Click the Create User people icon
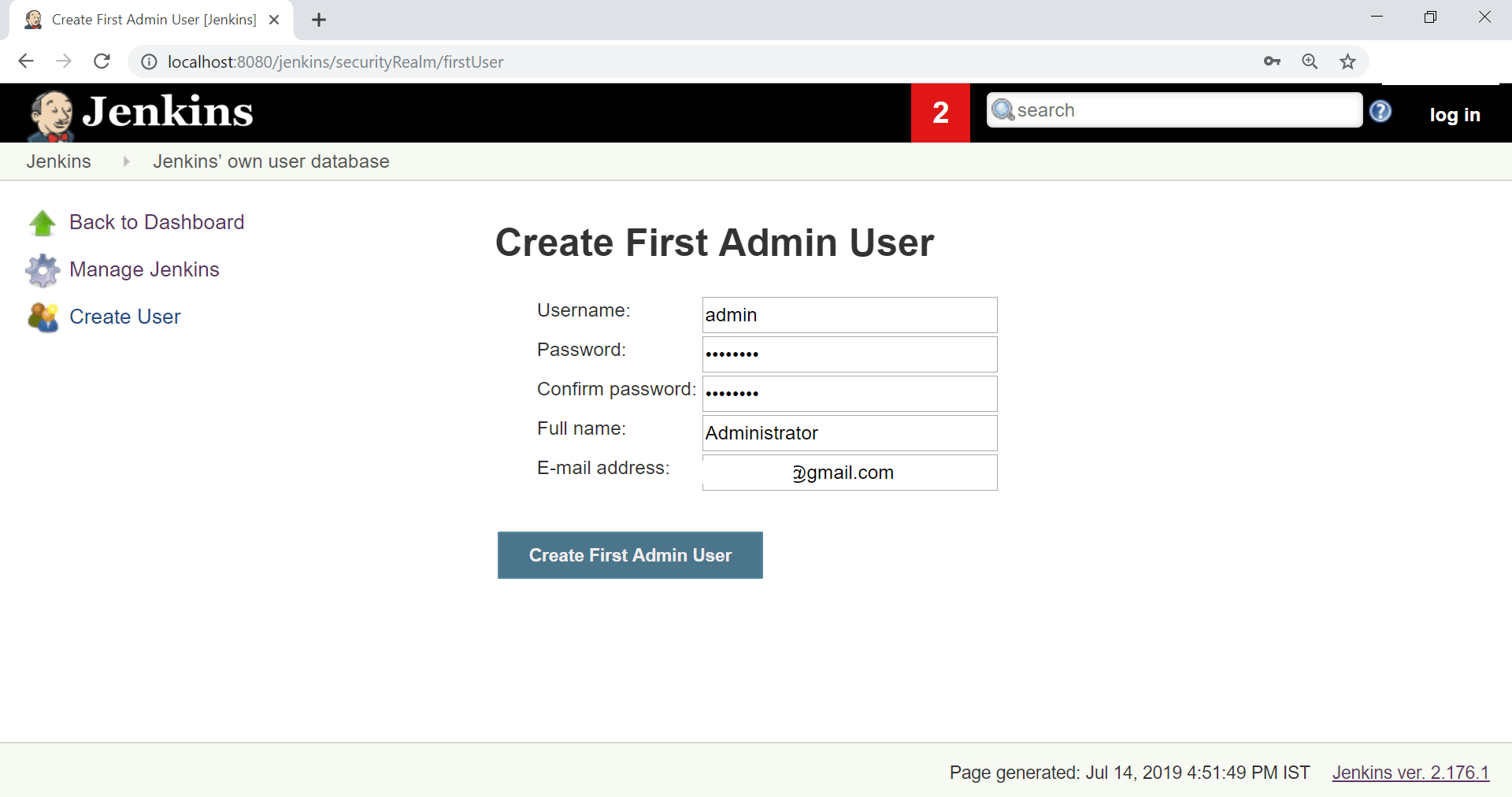The image size is (1512, 797). click(43, 317)
